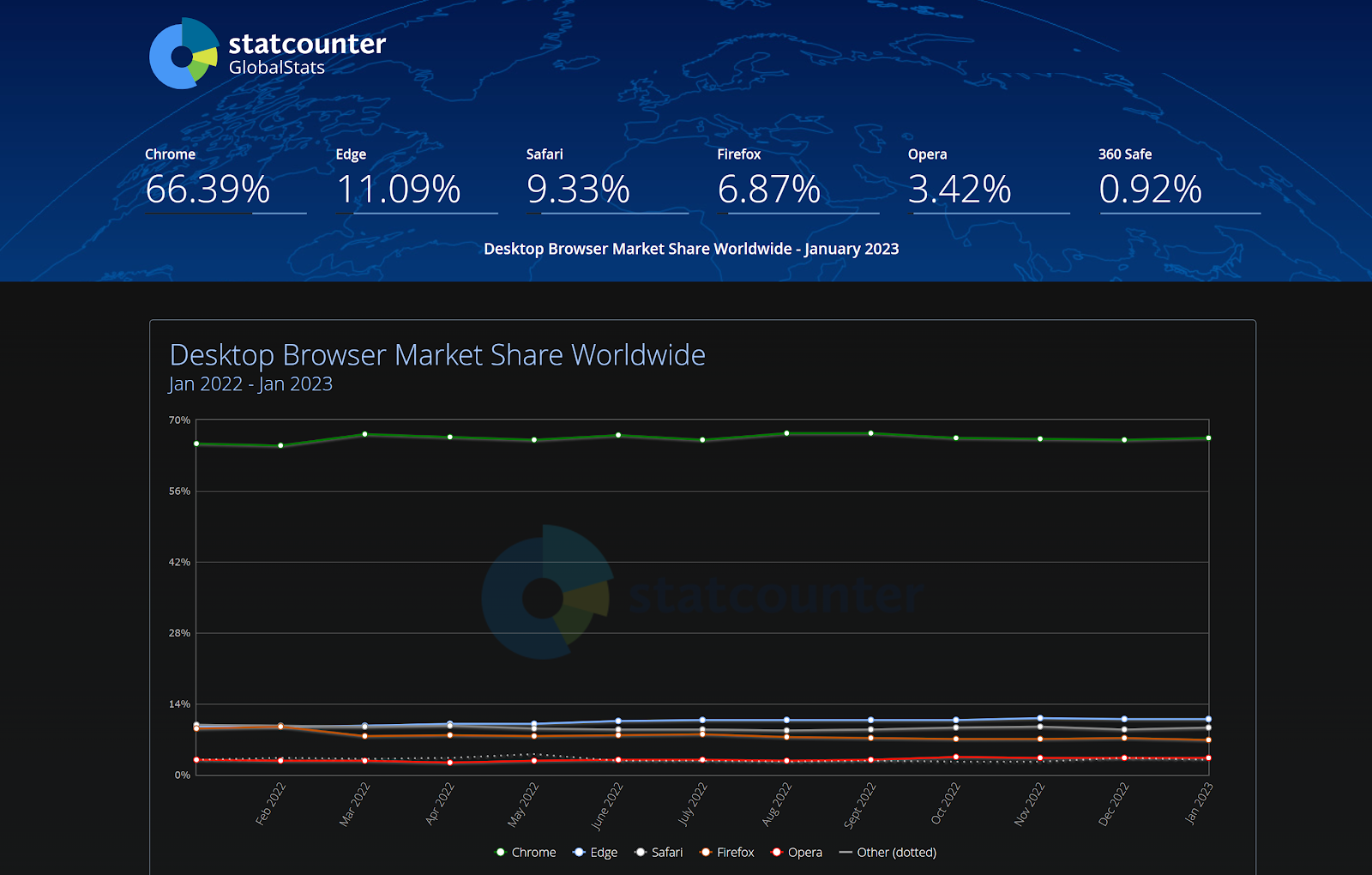Click the Oct 2022 x-axis label
Screen dimensions: 1372x875
946,804
